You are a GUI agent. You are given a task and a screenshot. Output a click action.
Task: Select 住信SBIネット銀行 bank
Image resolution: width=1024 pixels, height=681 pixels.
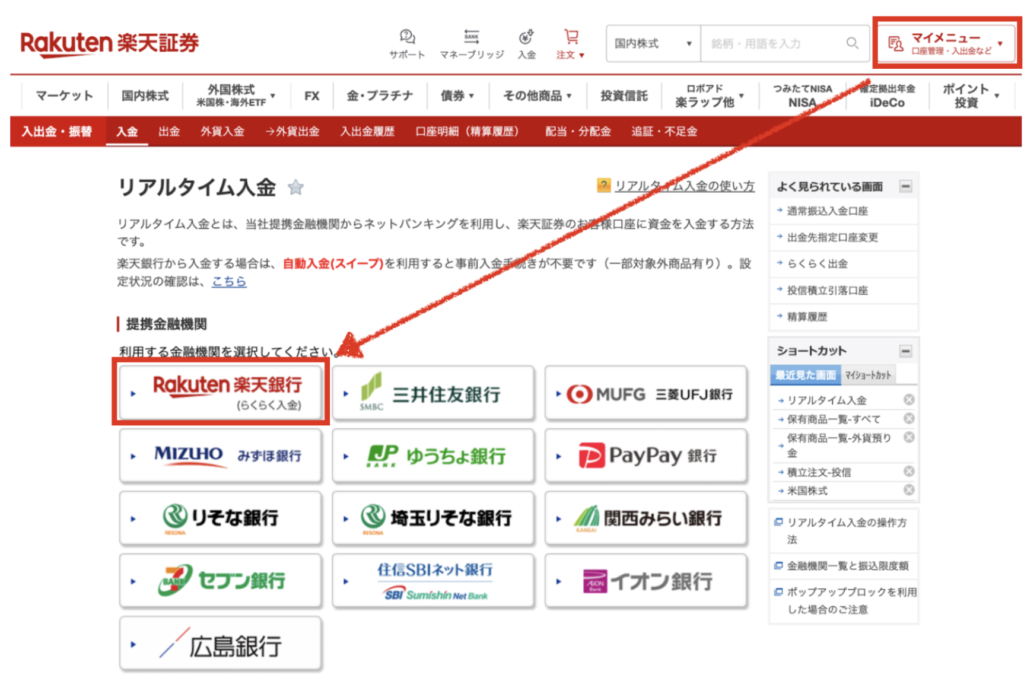tap(434, 580)
